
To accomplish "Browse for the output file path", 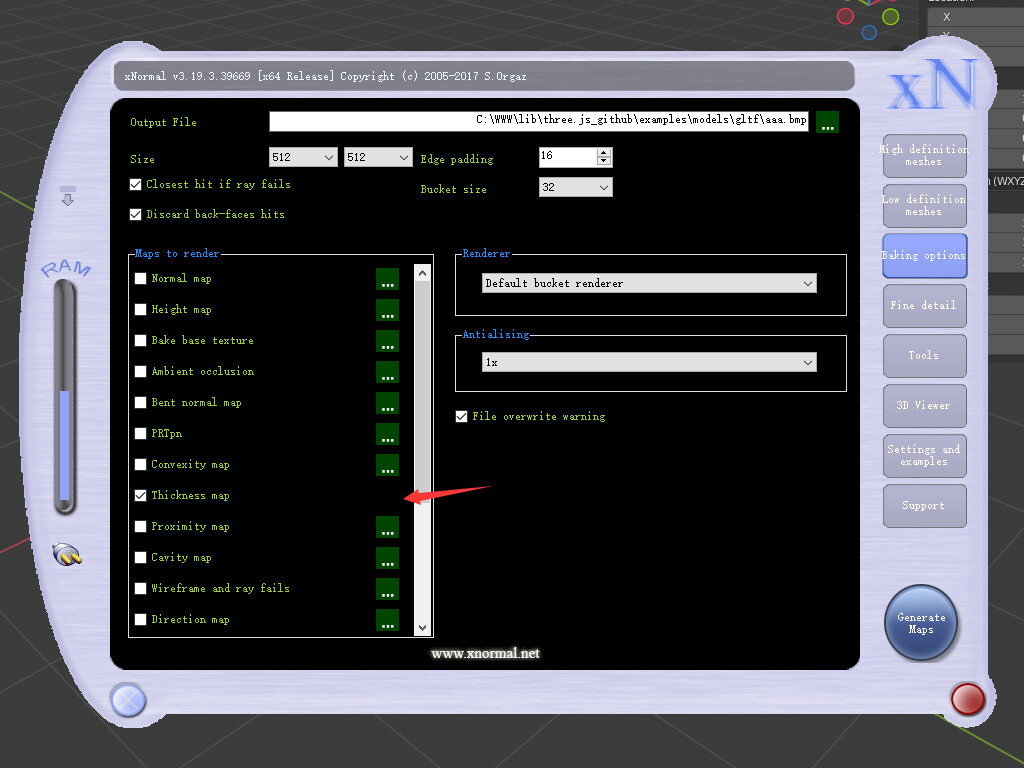I will 827,122.
